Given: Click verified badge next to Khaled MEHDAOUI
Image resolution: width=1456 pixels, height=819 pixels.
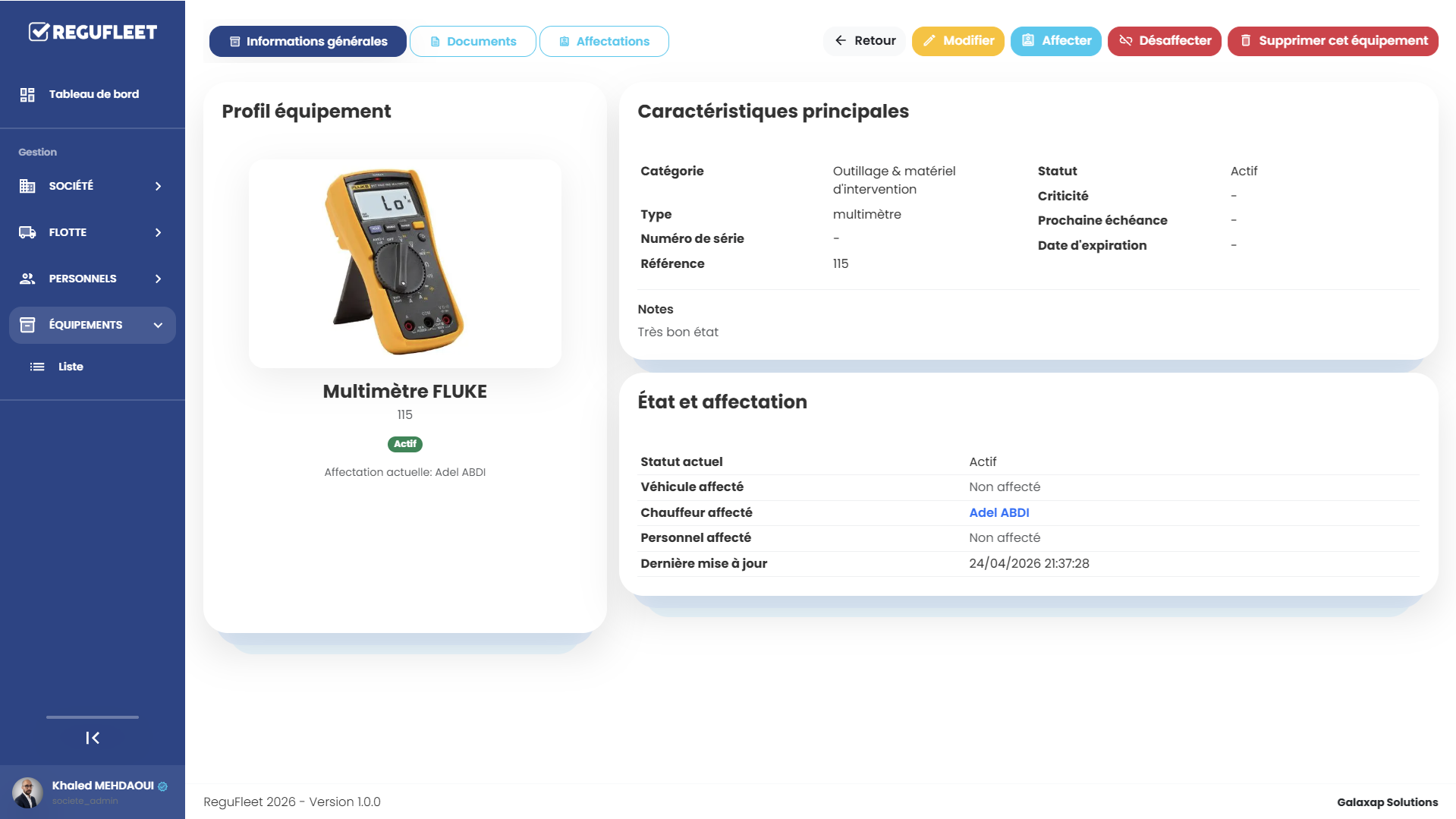Looking at the screenshot, I should click(x=162, y=786).
